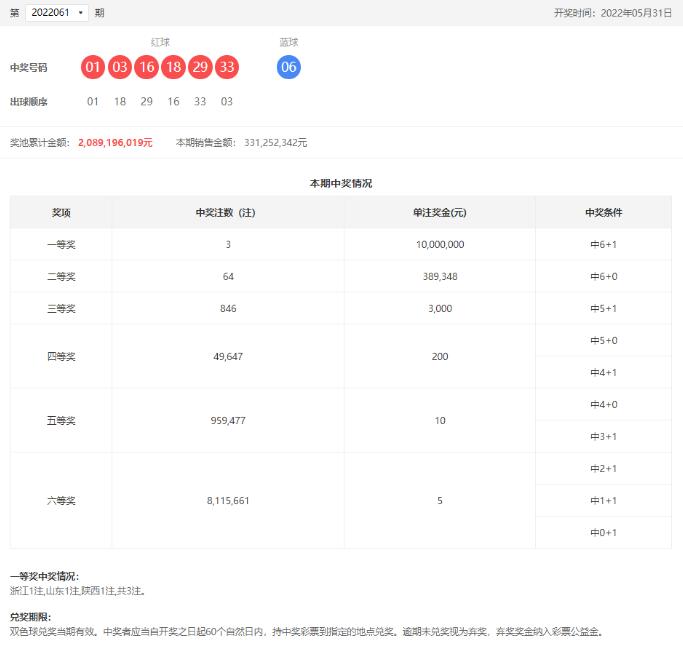Click the 中0+1 condition cell
Image resolution: width=683 pixels, height=649 pixels.
pos(604,533)
